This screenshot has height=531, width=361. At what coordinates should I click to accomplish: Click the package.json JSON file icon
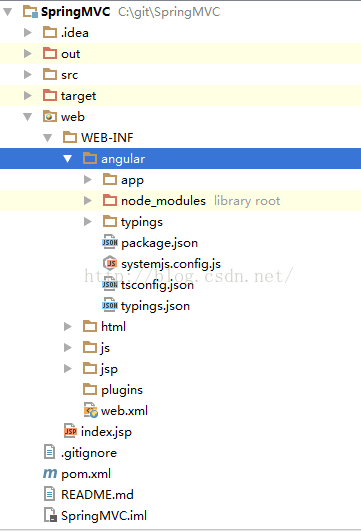pyautogui.click(x=110, y=242)
